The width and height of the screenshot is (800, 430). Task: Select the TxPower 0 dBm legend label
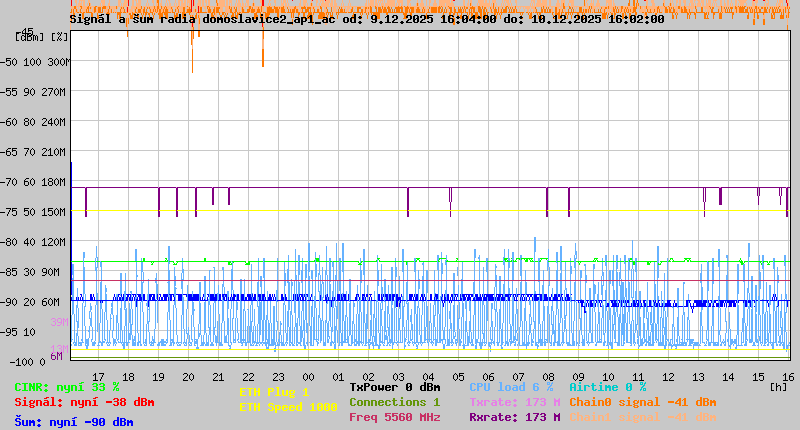click(x=394, y=387)
